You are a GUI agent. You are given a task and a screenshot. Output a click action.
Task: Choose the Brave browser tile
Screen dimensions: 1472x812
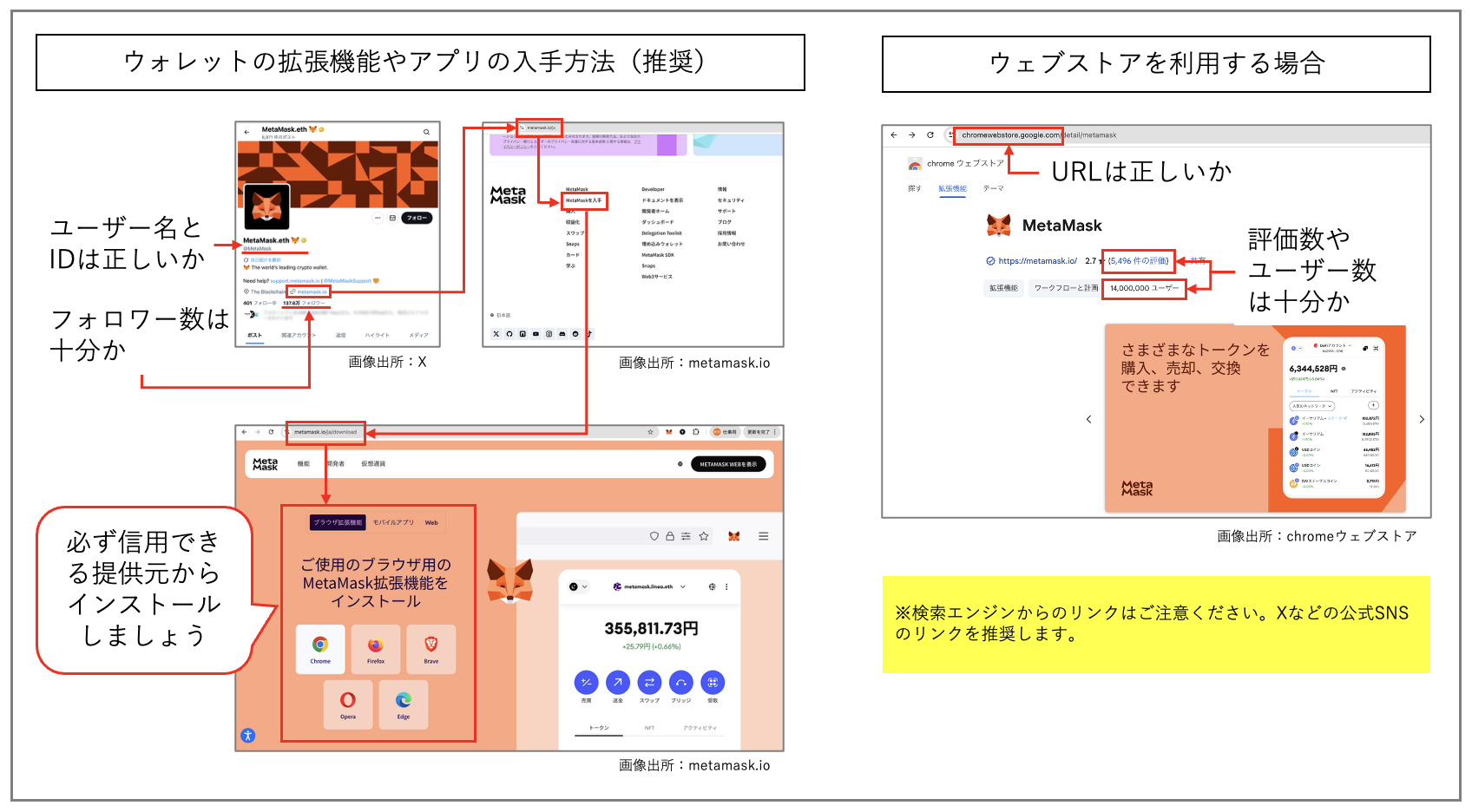pyautogui.click(x=431, y=649)
